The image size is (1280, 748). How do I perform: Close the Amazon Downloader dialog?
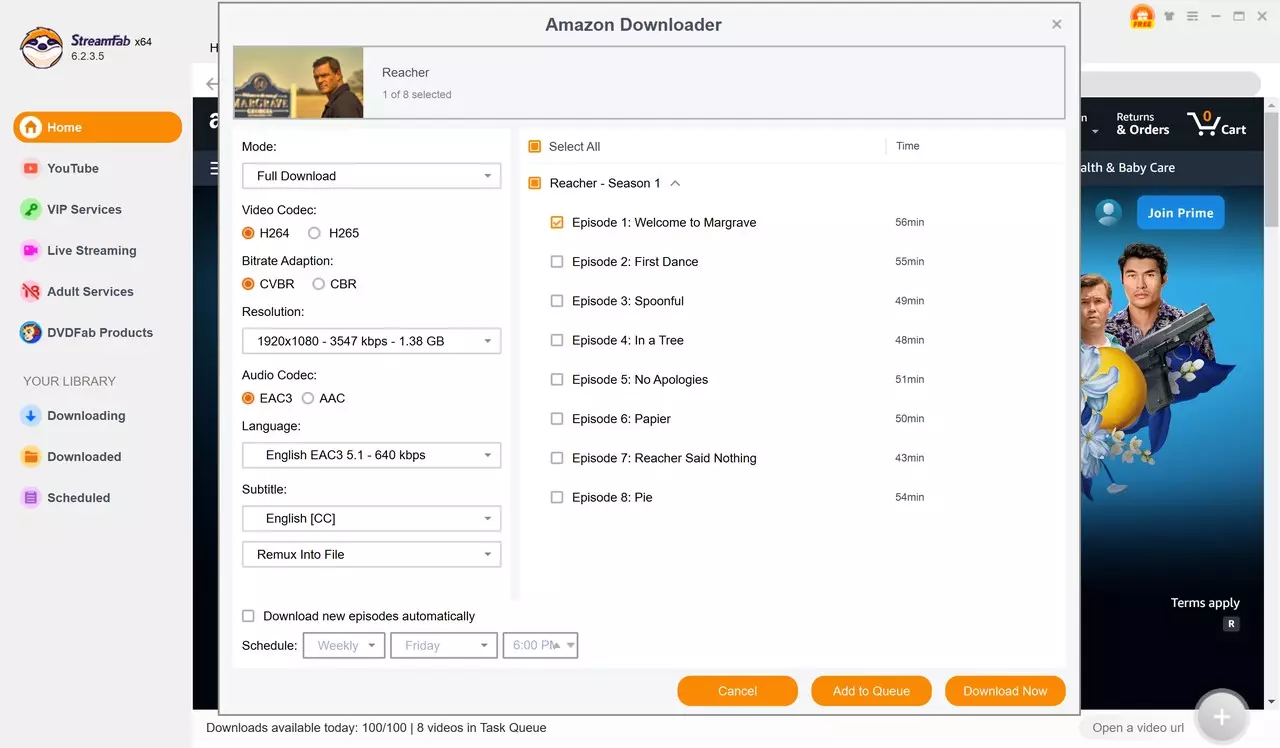point(1057,24)
